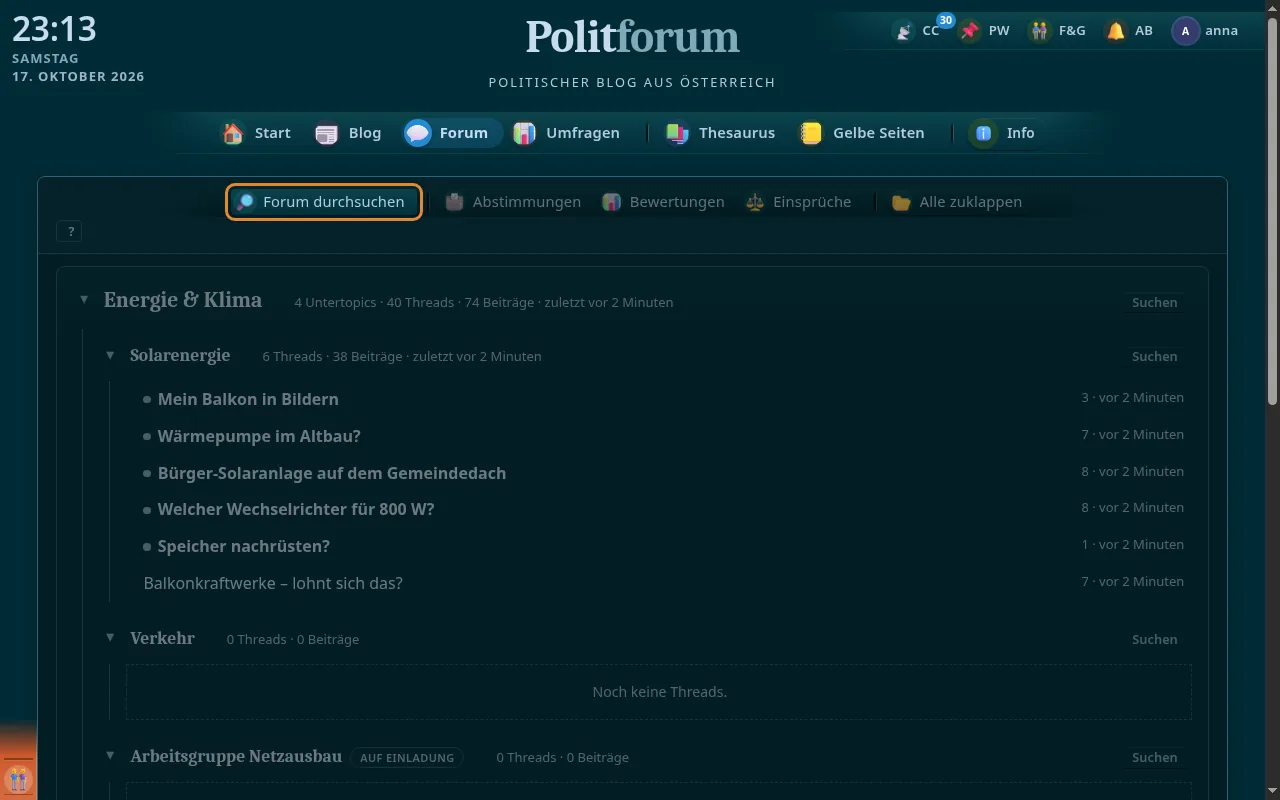Open the Abstimmungen toolbar entry
Image resolution: width=1280 pixels, height=800 pixels.
[x=513, y=202]
